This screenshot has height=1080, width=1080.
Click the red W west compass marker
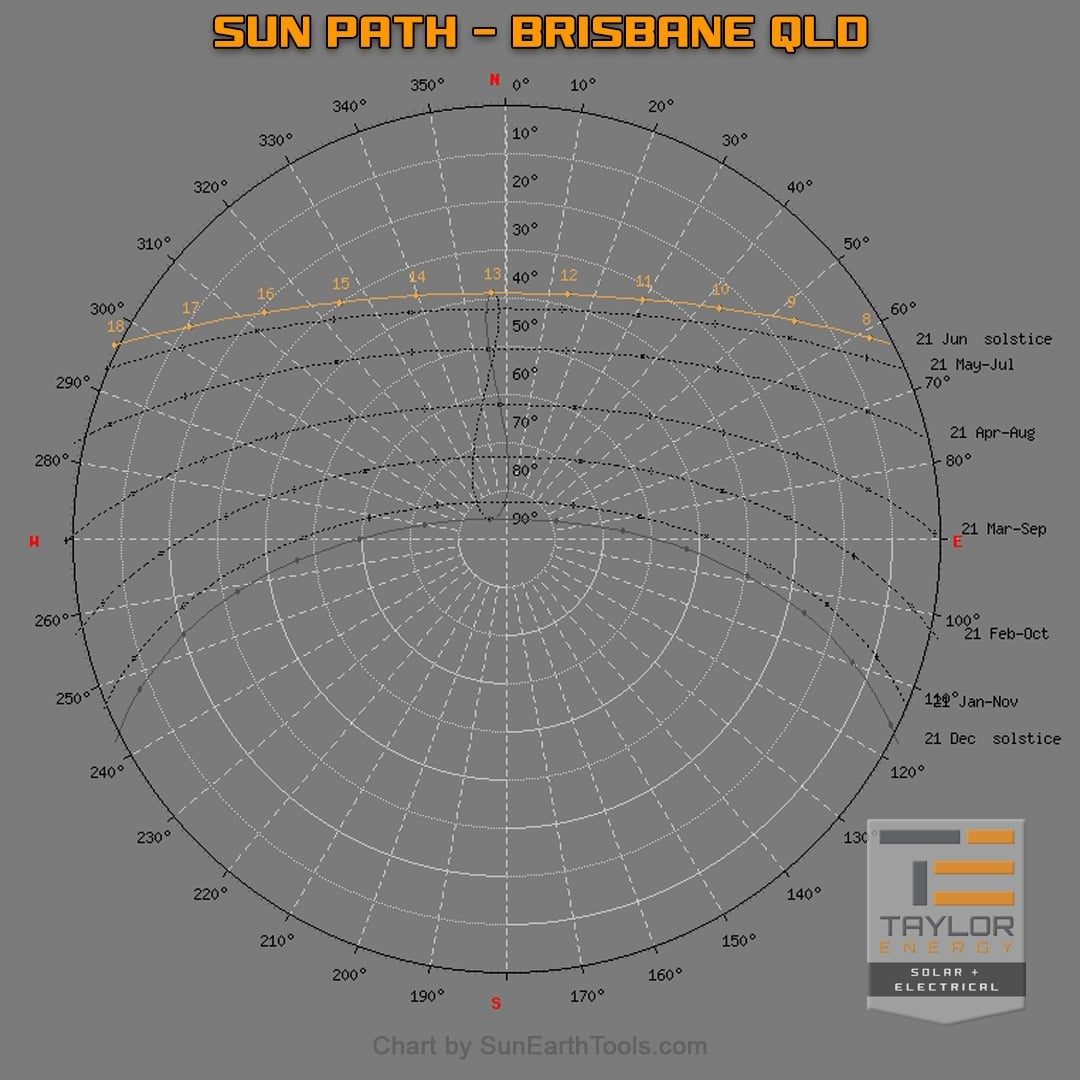pos(35,541)
